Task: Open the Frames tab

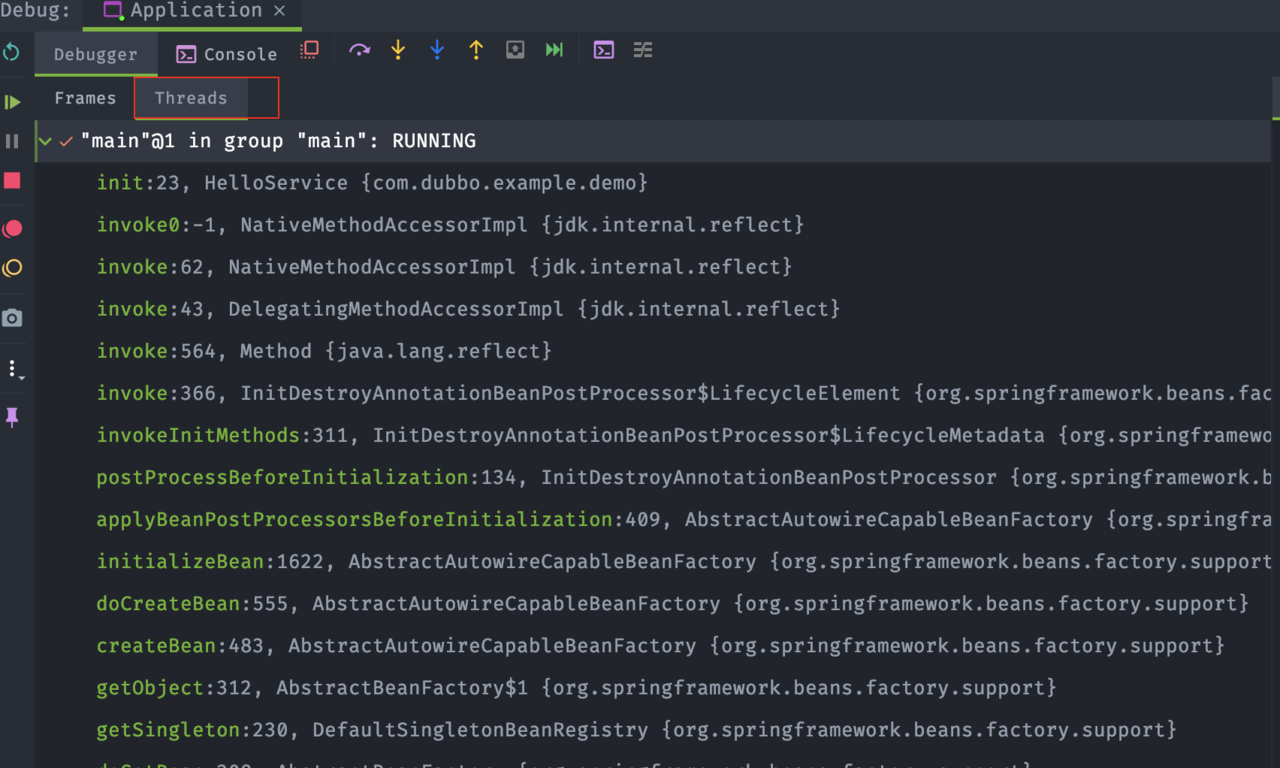Action: point(85,98)
